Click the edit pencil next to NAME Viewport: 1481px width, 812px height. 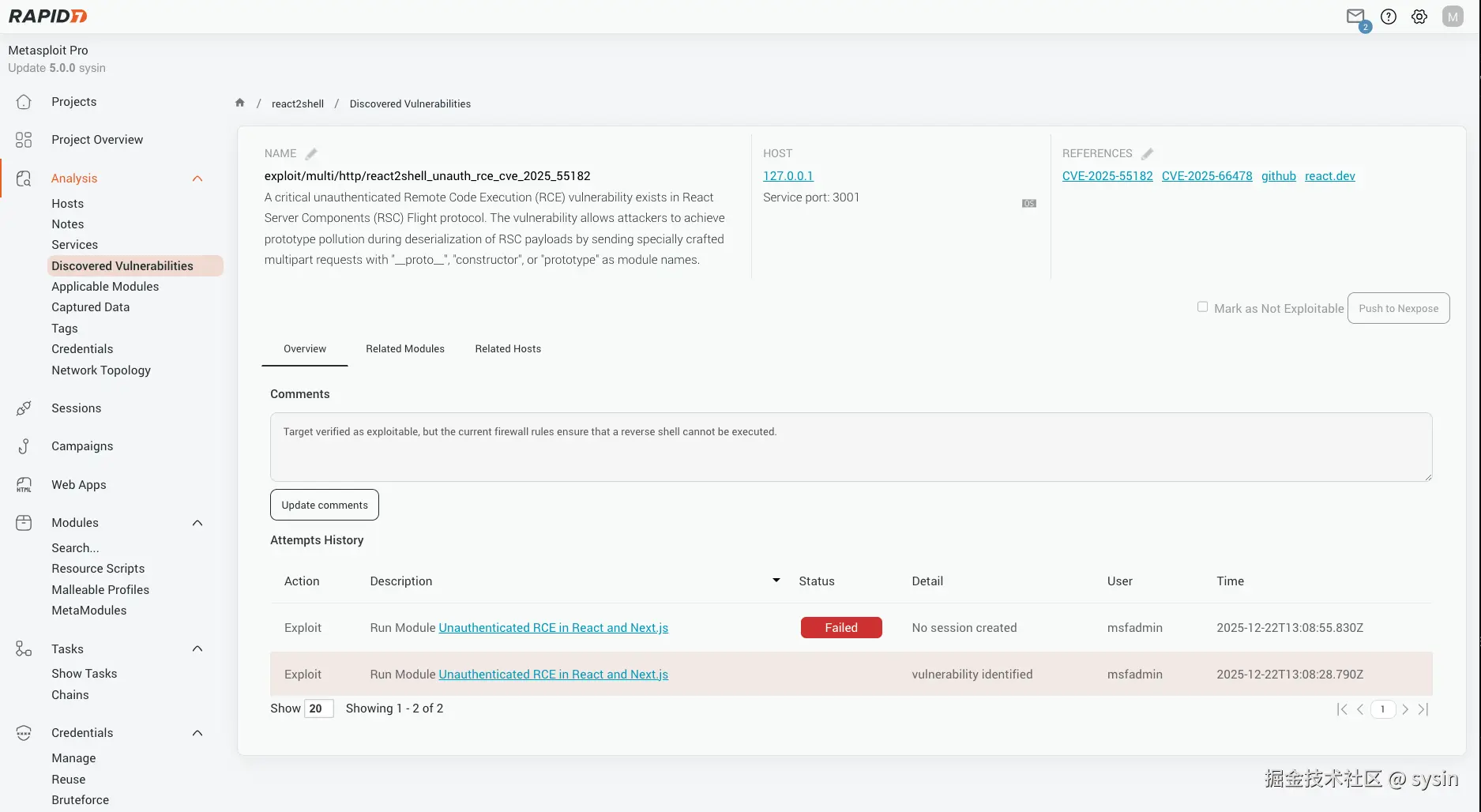click(310, 153)
